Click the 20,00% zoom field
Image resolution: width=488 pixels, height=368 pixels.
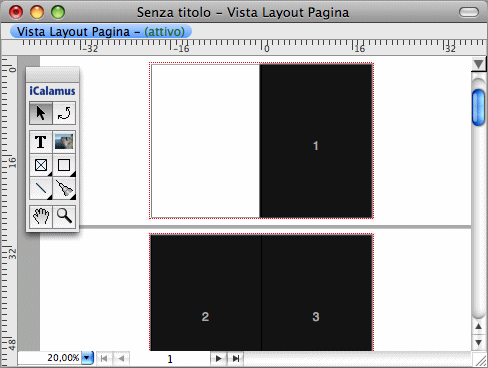pyautogui.click(x=50, y=358)
